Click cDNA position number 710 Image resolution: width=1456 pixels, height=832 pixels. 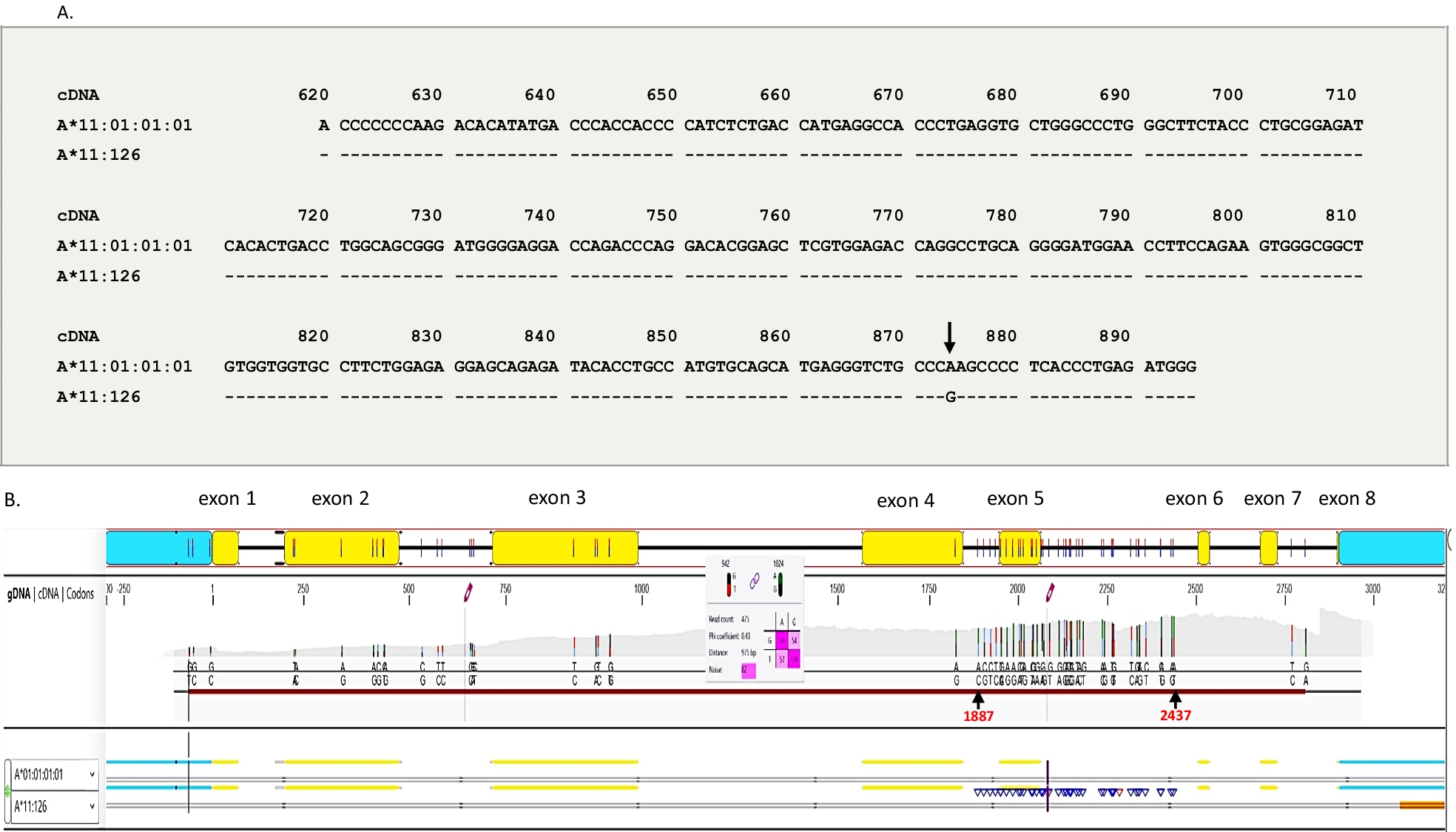(1341, 95)
